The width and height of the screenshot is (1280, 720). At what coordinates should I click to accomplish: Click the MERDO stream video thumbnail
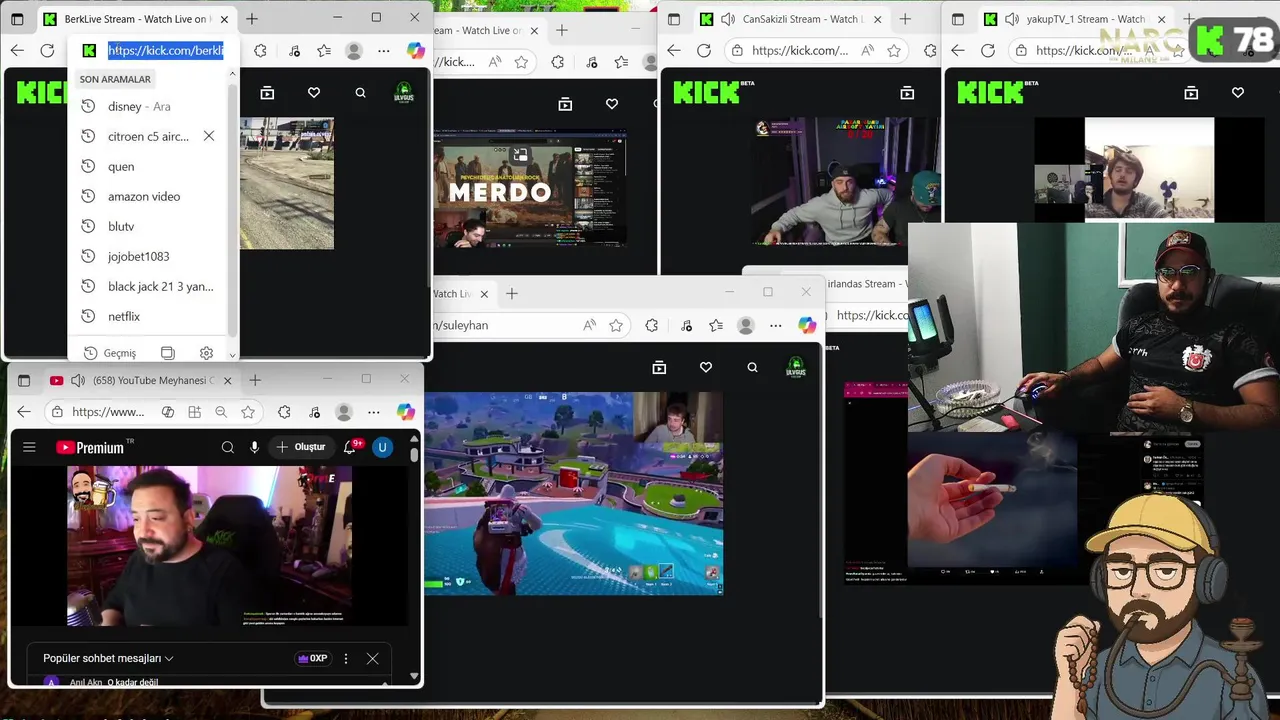(530, 187)
